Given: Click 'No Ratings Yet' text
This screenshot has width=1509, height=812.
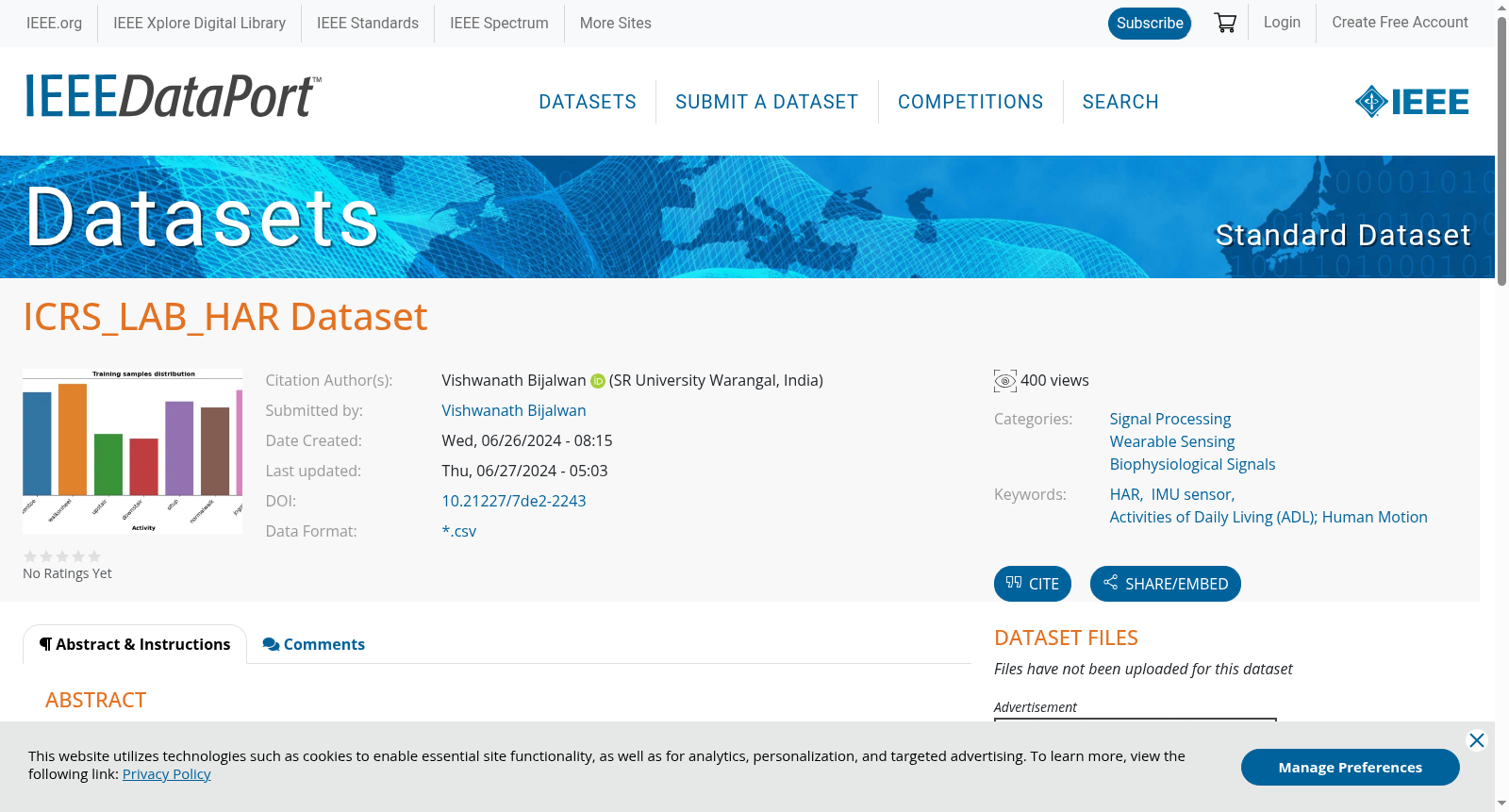Looking at the screenshot, I should coord(67,573).
